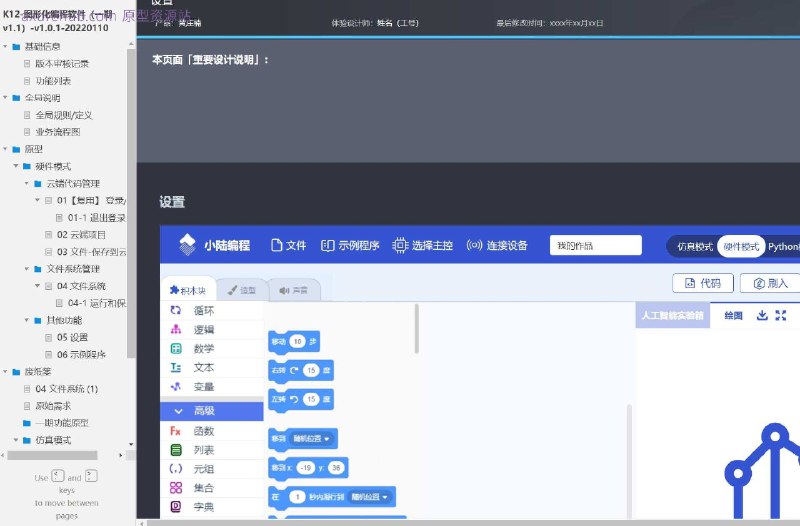Select the 积木块 tab
Screen dimensions: 800x526
[x=188, y=290]
